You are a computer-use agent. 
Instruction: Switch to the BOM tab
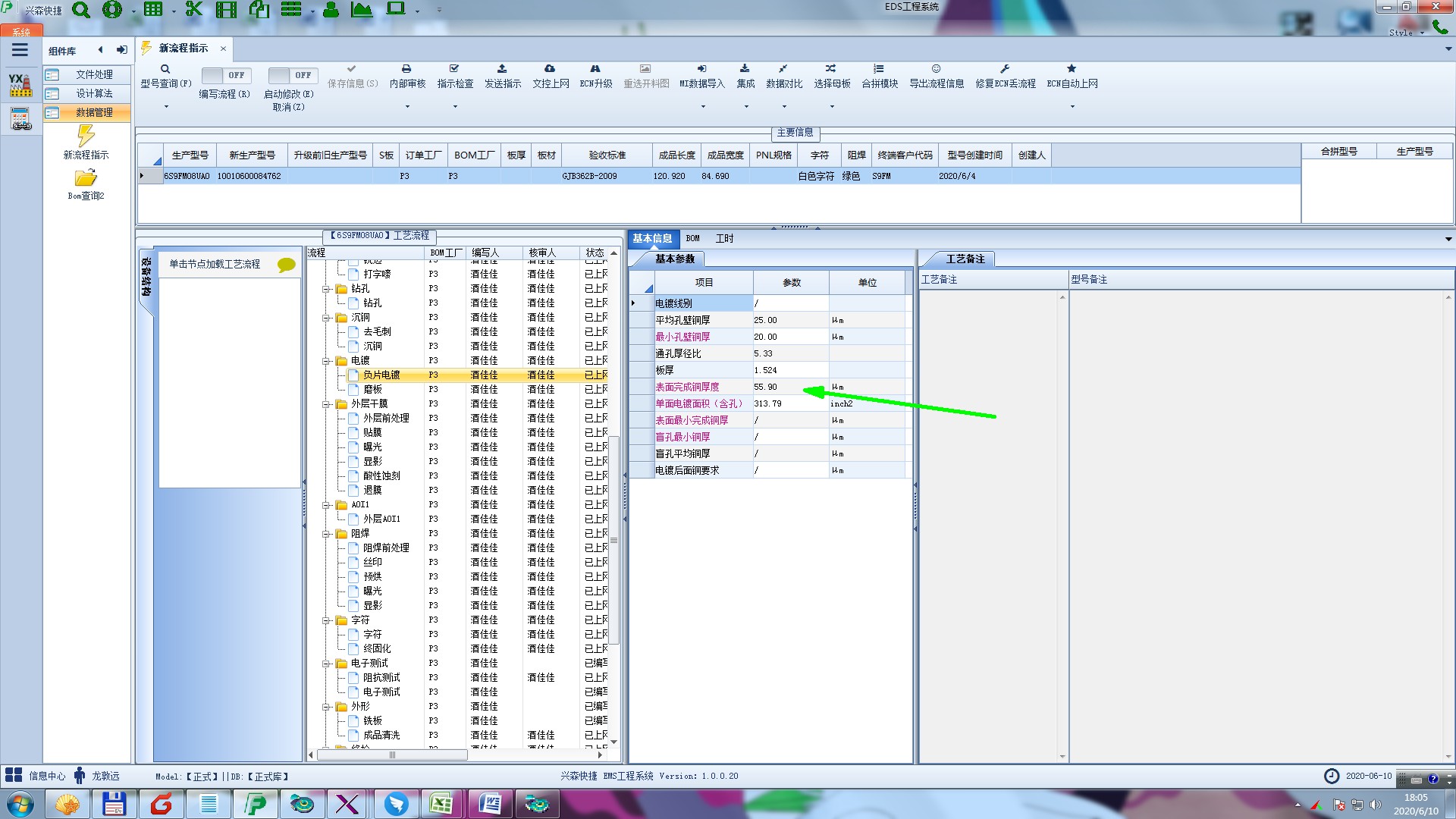[x=692, y=238]
